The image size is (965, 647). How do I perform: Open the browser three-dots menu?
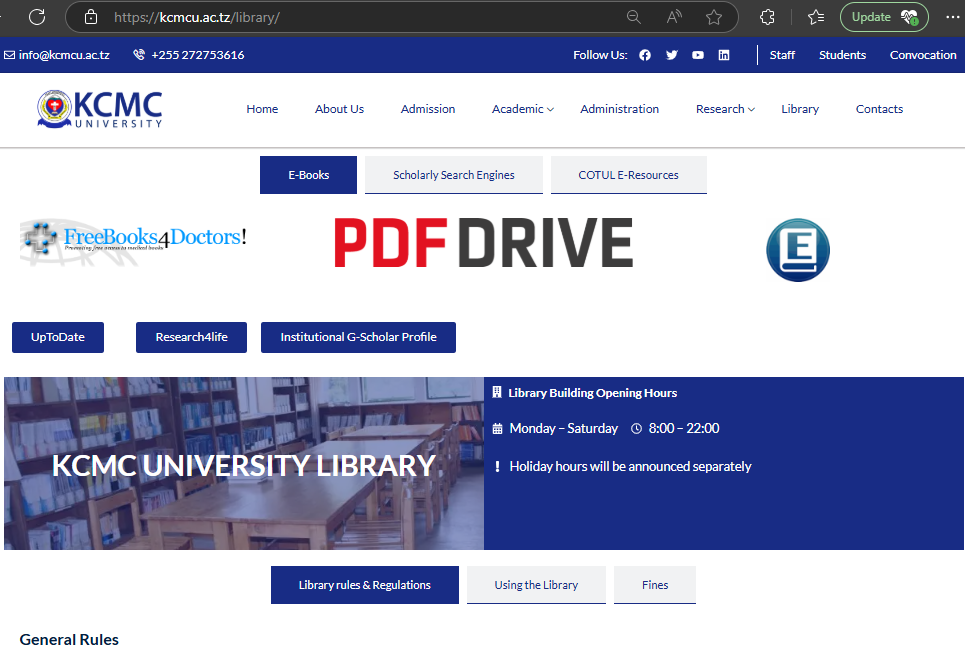pyautogui.click(x=952, y=17)
